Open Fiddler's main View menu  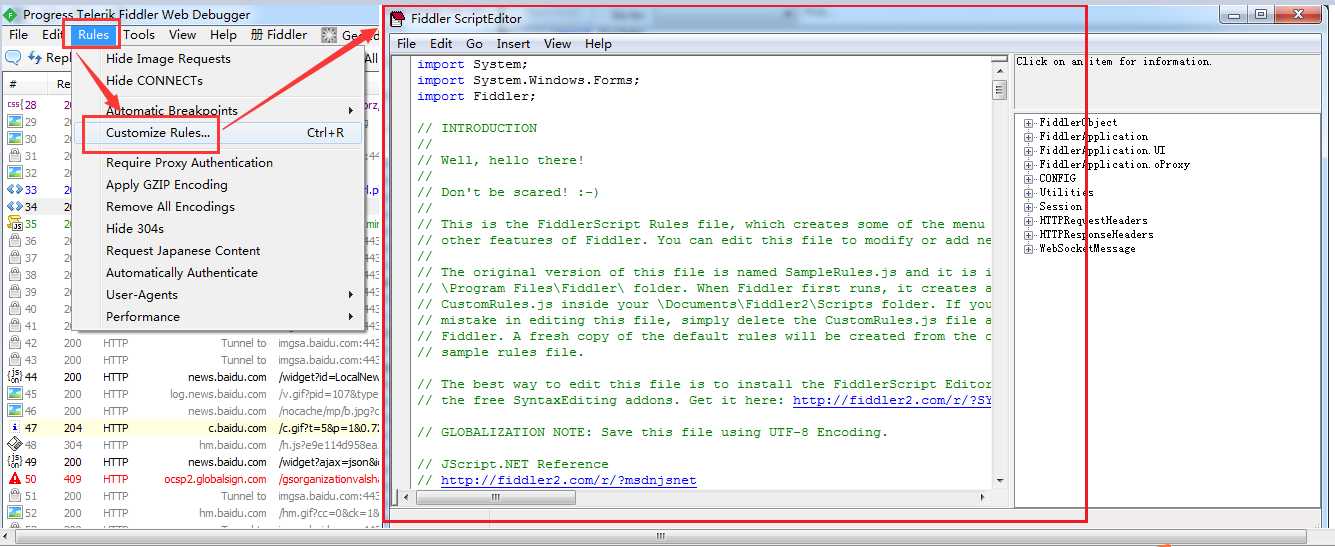(183, 35)
